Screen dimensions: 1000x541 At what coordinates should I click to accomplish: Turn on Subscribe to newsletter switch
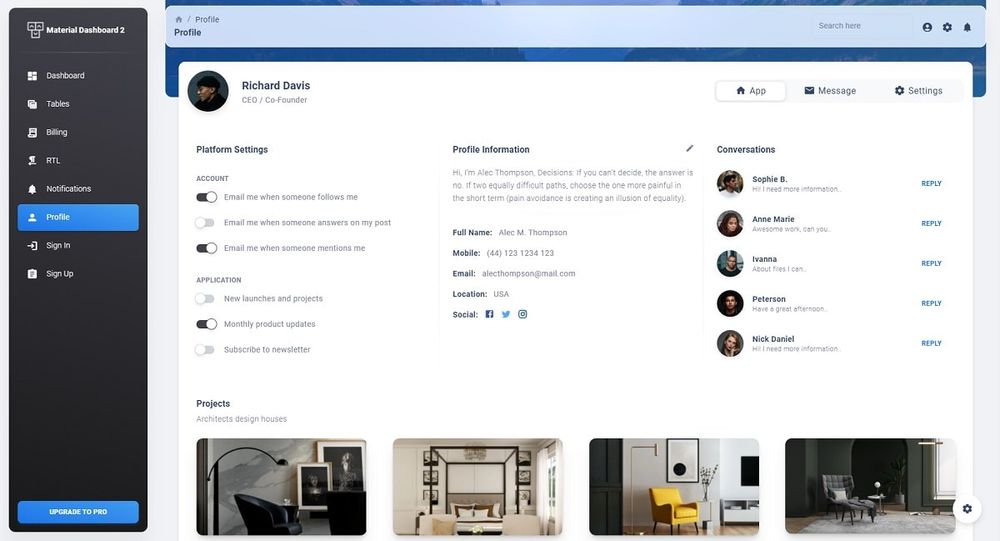pyautogui.click(x=205, y=350)
